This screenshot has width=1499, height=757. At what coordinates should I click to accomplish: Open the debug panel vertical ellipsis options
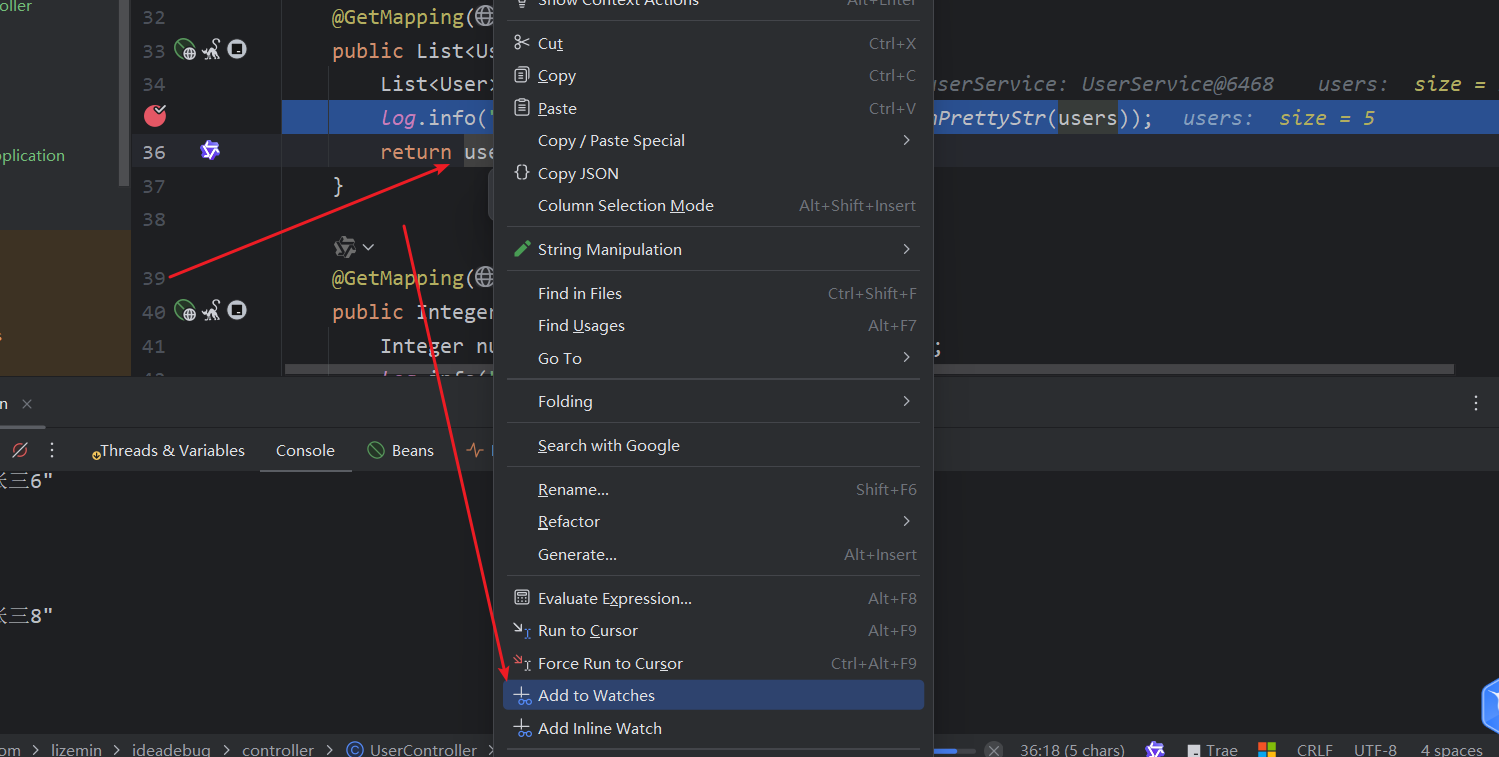coord(1476,404)
